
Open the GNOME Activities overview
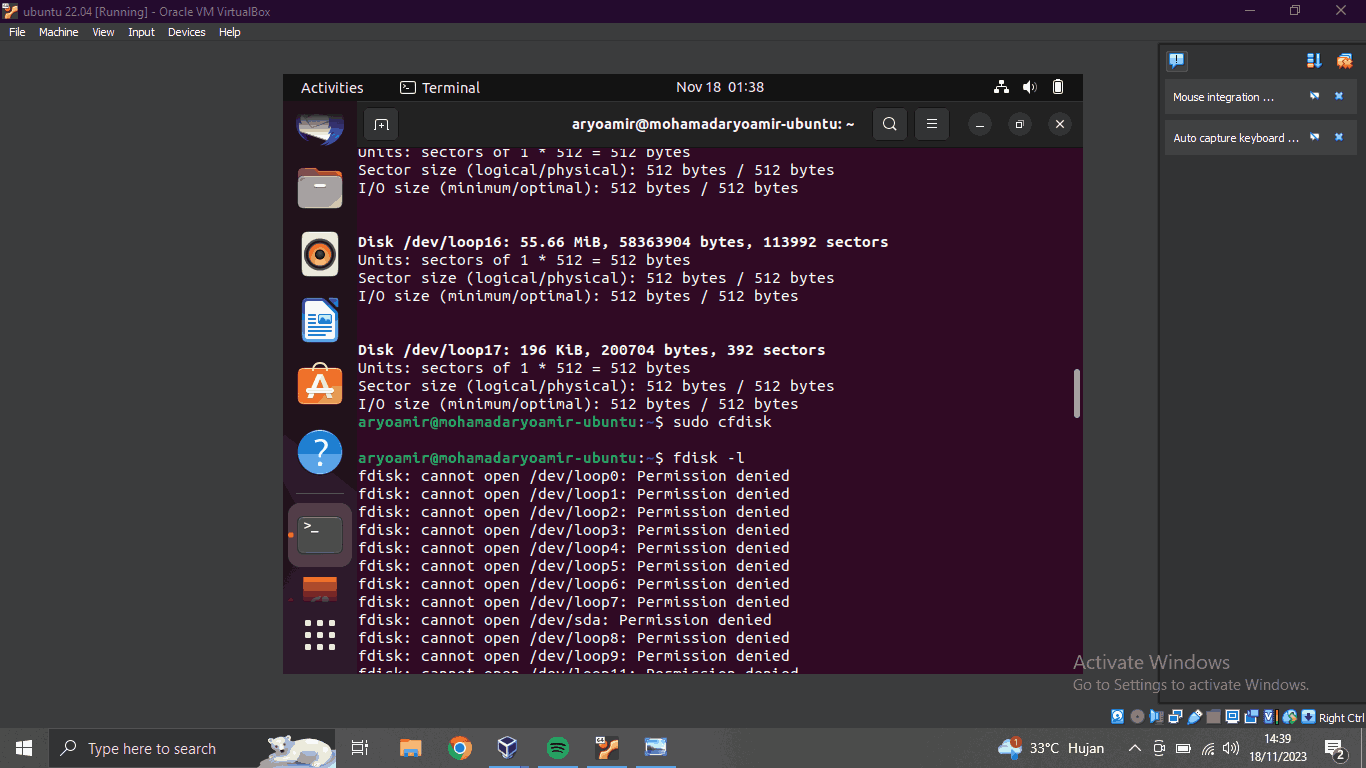click(x=332, y=87)
